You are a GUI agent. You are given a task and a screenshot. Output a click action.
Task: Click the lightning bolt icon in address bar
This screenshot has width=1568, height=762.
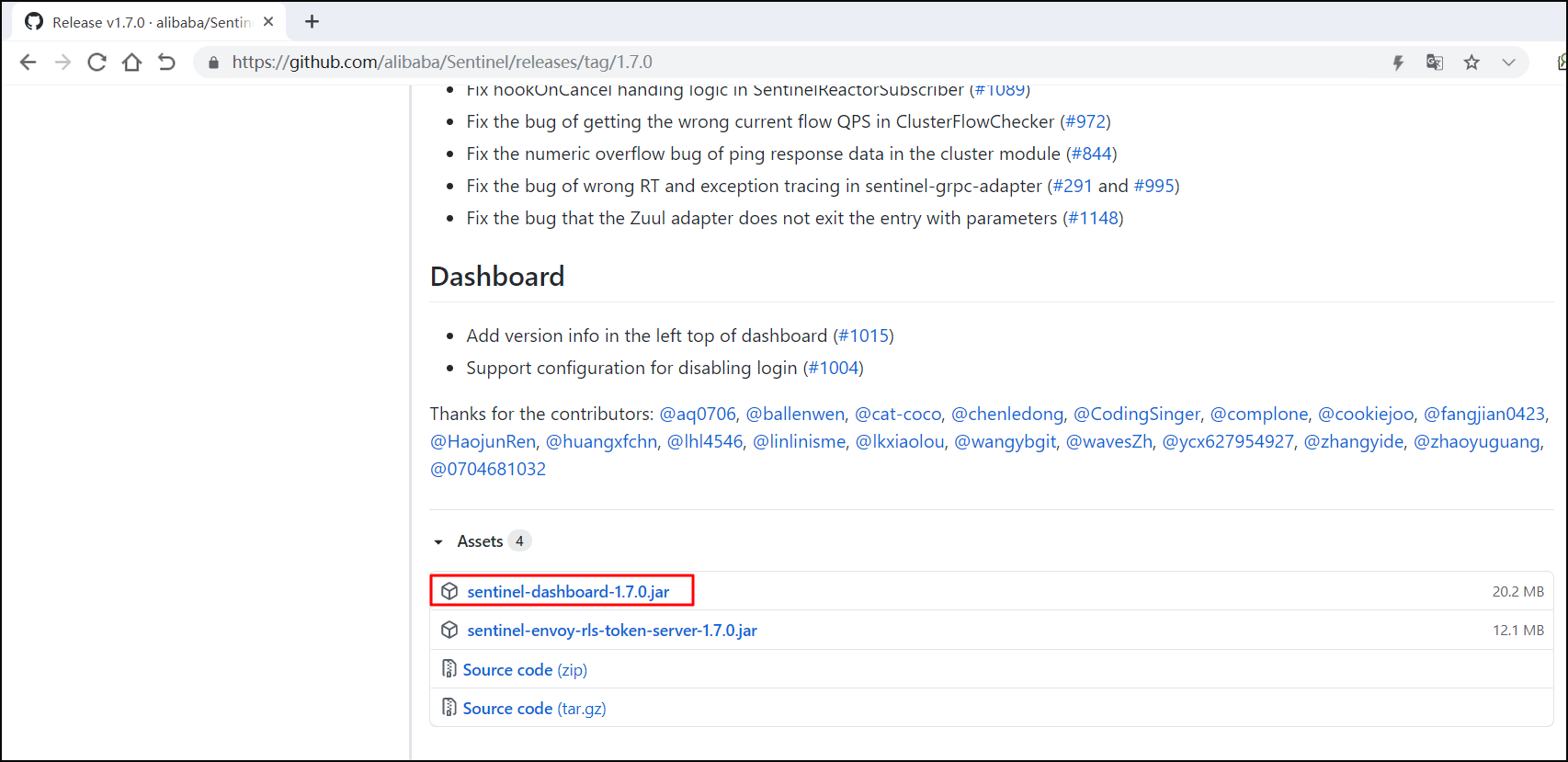(x=1398, y=63)
